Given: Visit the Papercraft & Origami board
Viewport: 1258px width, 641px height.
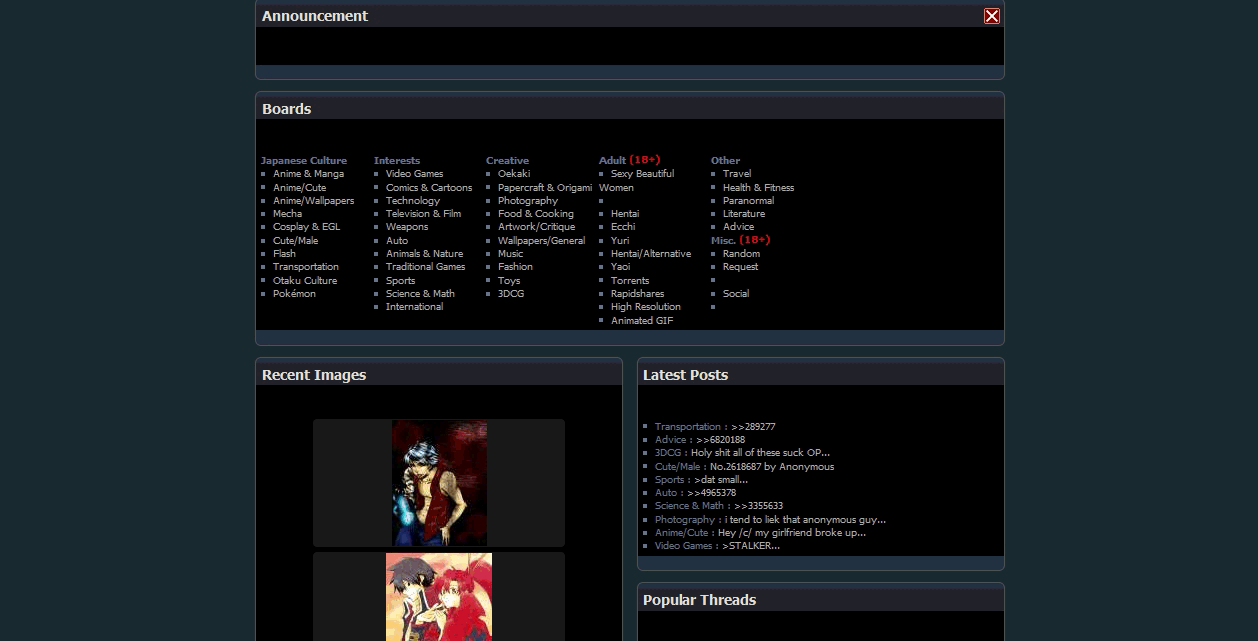Looking at the screenshot, I should click(x=544, y=188).
